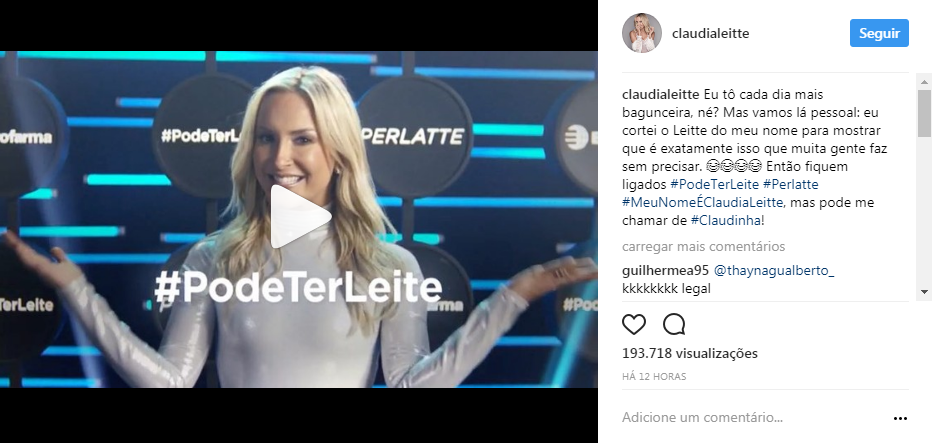This screenshot has width=932, height=443.
Task: Open the #MeuNomeÉClaudiaLeitte hashtag
Action: (x=703, y=203)
